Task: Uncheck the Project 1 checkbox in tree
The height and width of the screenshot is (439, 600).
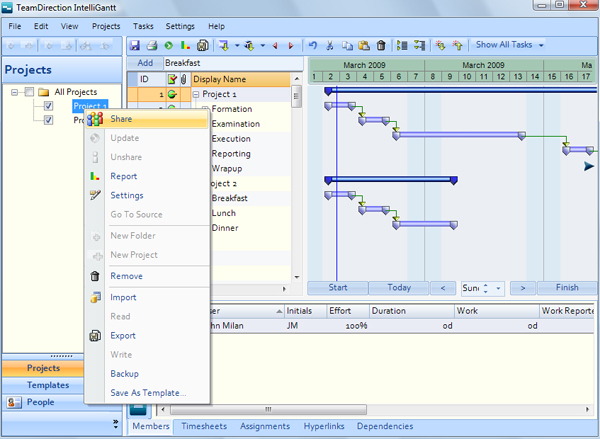Action: point(48,107)
